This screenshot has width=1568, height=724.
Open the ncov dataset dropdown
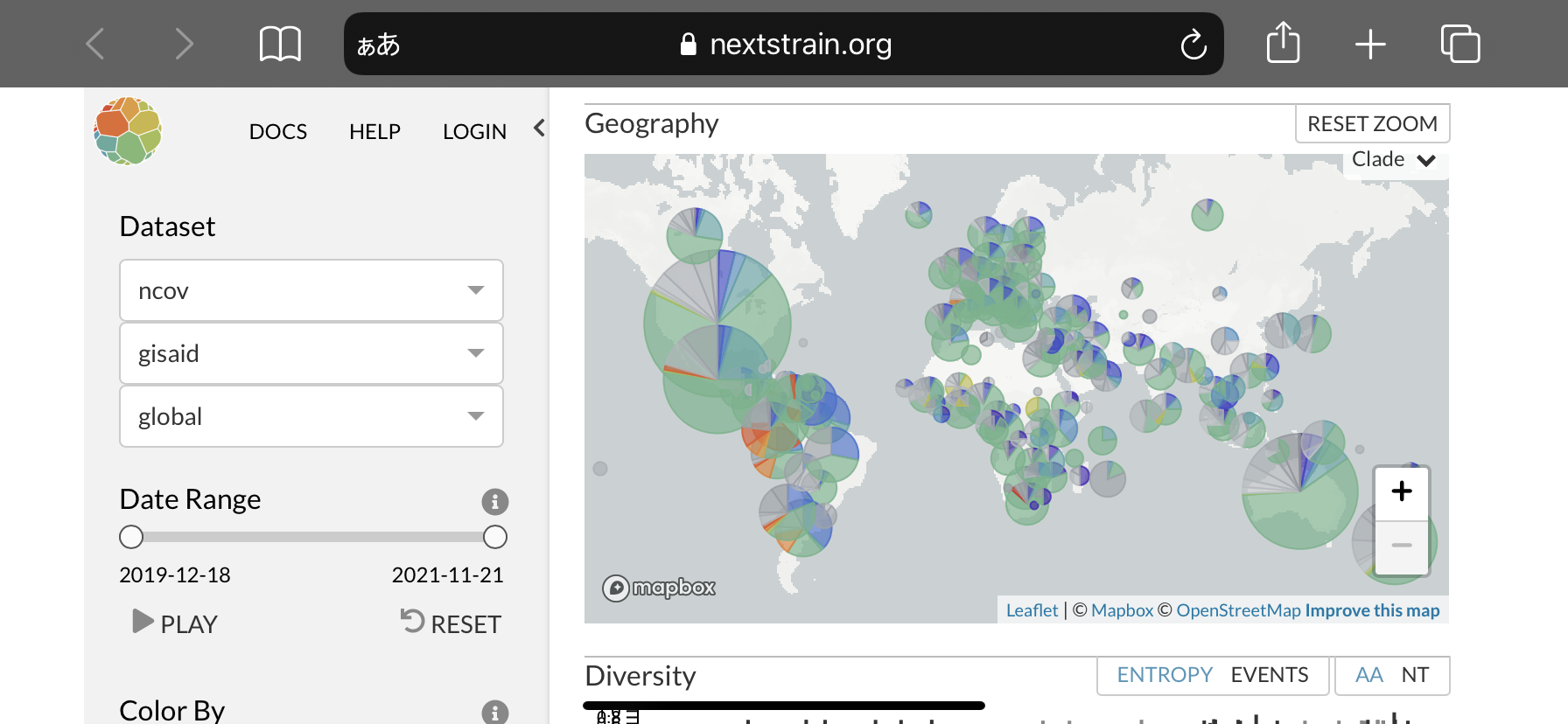pyautogui.click(x=311, y=290)
